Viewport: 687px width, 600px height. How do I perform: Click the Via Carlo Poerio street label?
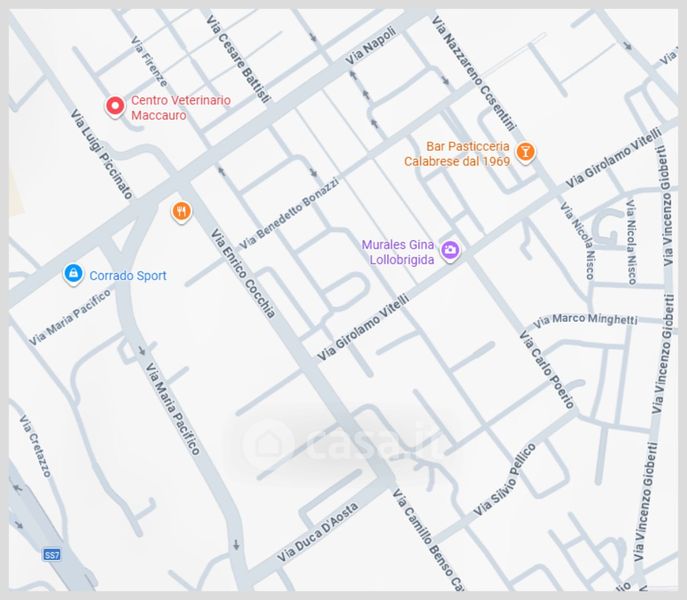546,370
